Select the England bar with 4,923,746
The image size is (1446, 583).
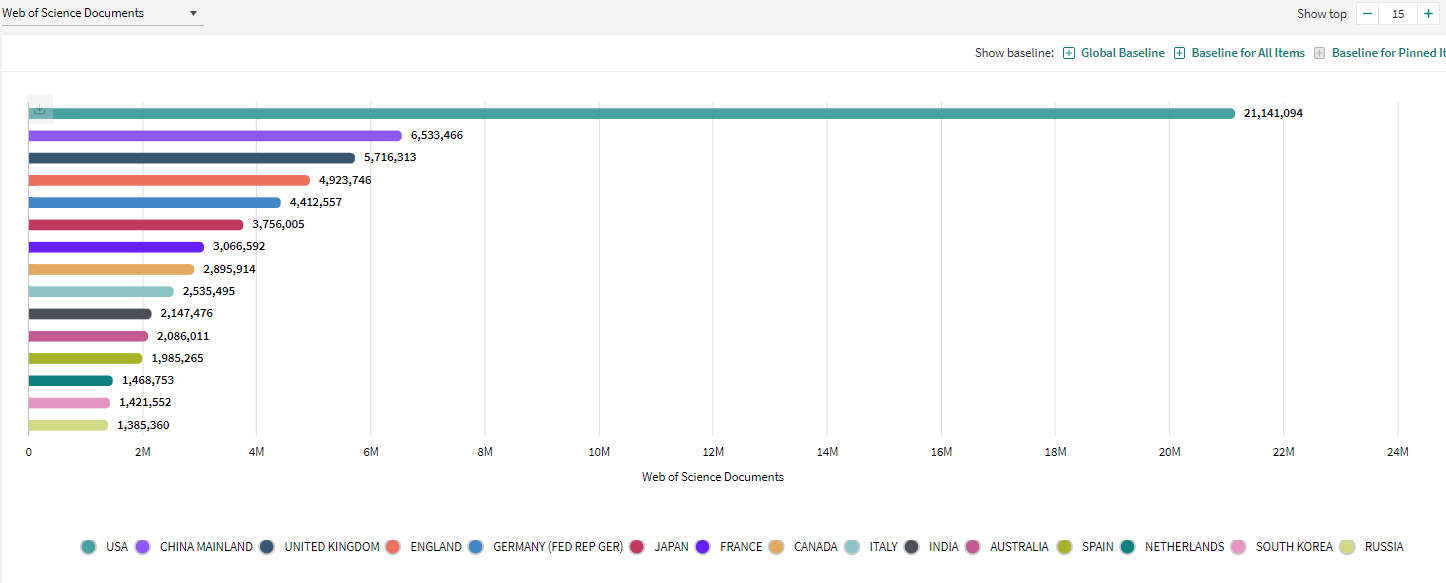(169, 180)
